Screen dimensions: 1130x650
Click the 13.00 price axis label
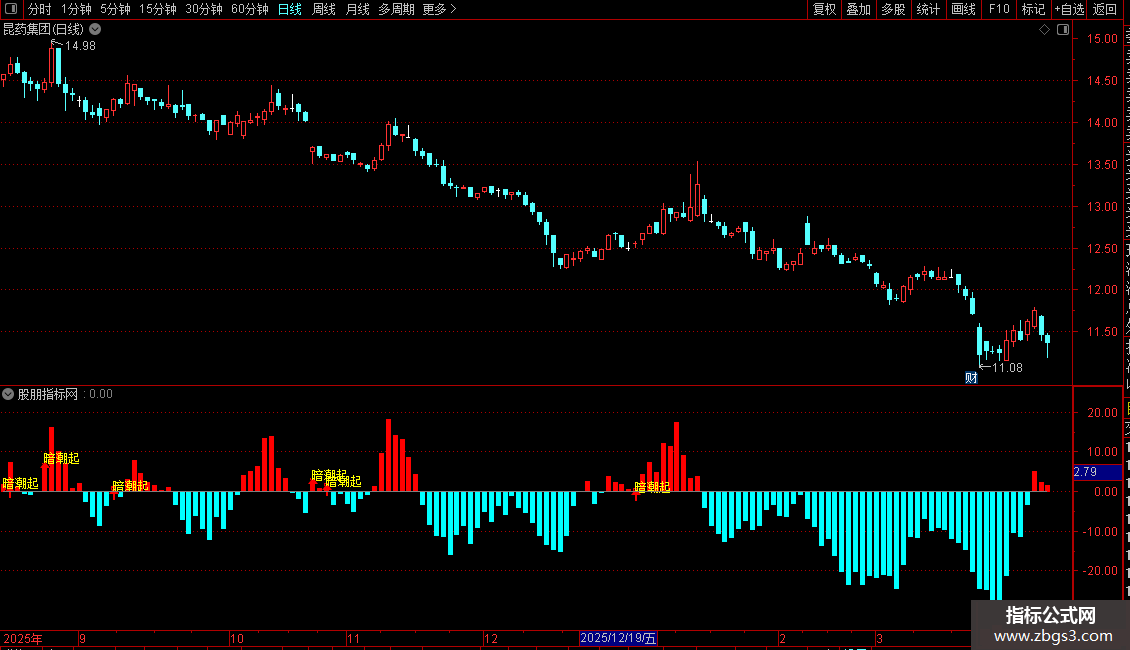[1102, 207]
